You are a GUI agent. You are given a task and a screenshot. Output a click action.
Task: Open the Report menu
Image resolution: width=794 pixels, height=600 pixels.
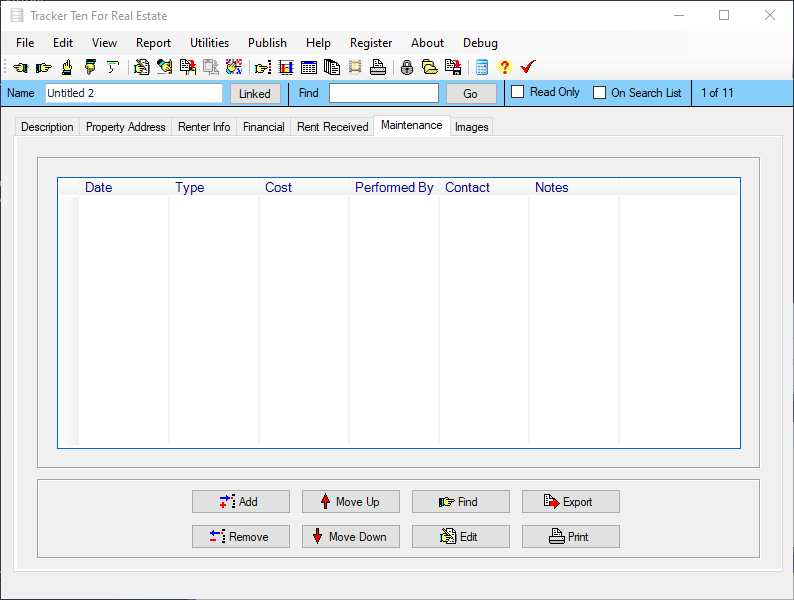click(153, 43)
